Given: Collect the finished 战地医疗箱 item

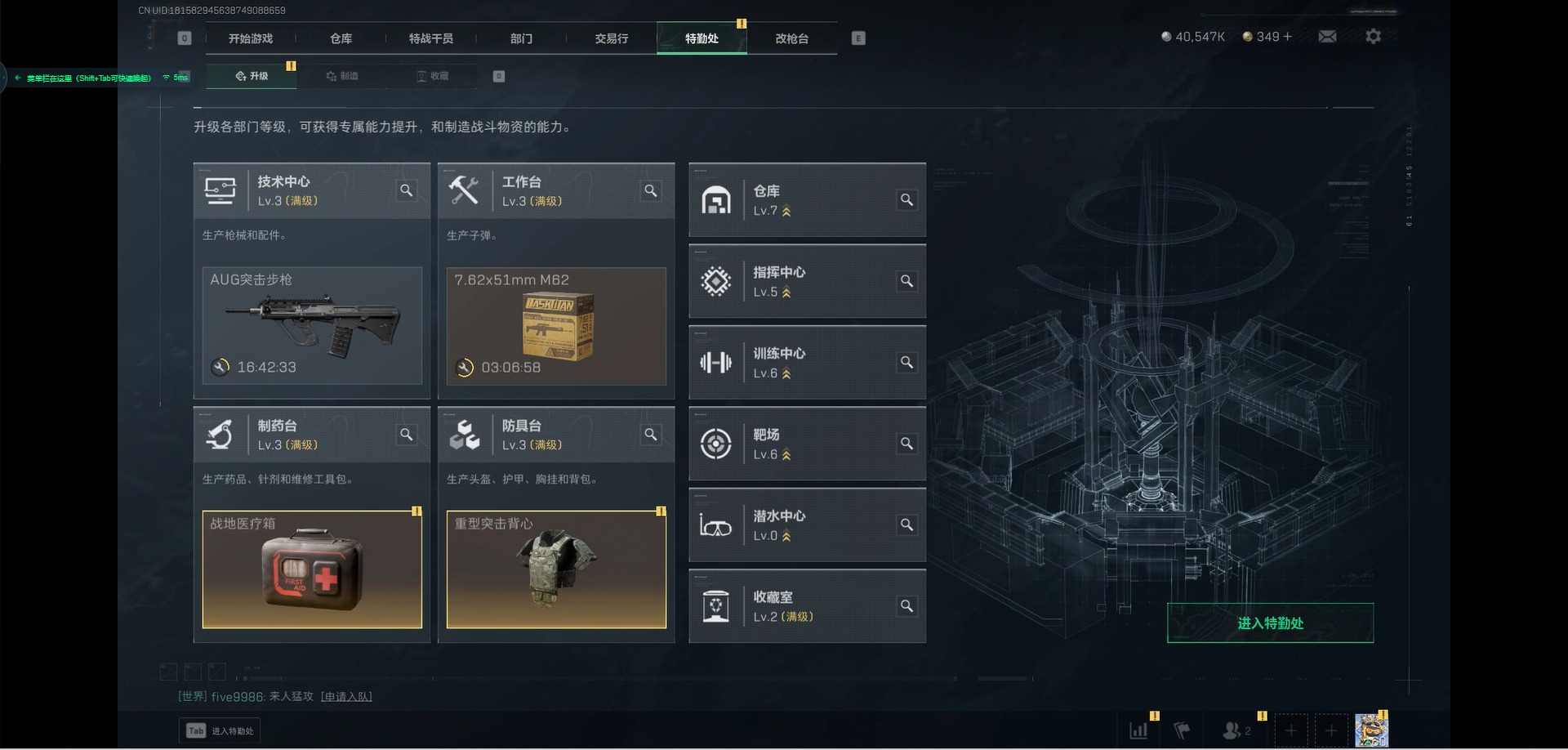Looking at the screenshot, I should click(x=312, y=569).
